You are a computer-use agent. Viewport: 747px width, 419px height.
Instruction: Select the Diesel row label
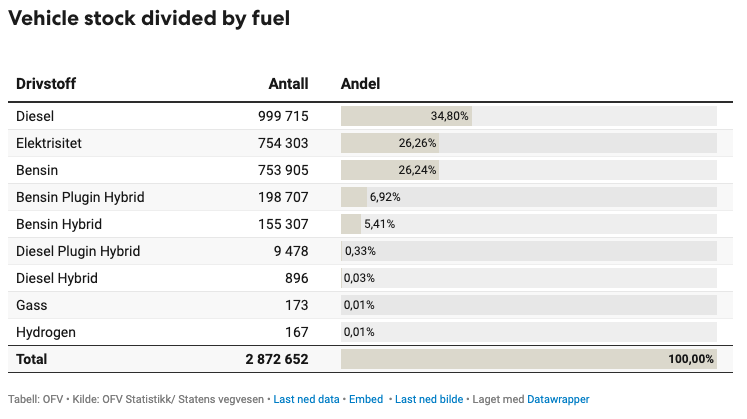[x=35, y=116]
